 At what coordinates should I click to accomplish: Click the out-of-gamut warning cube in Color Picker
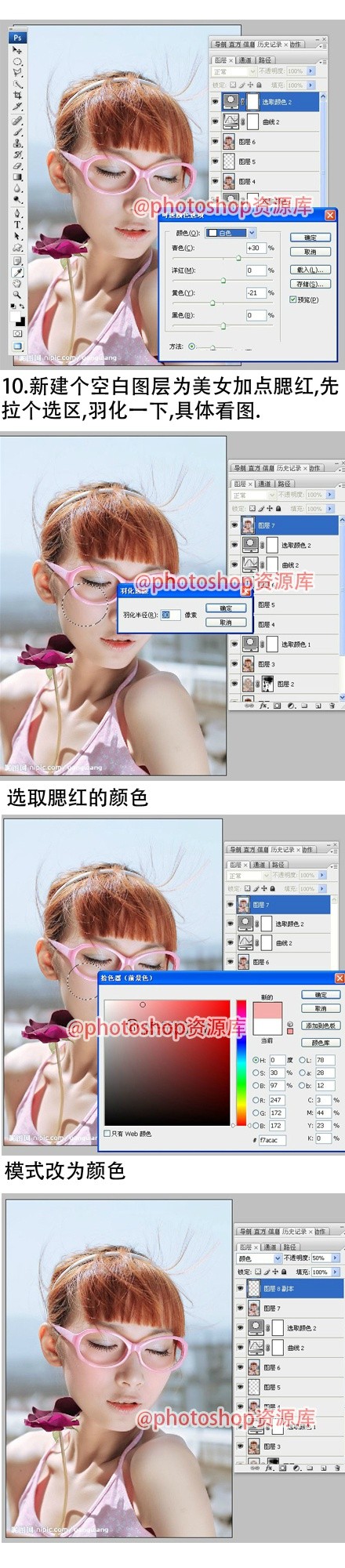click(289, 1024)
